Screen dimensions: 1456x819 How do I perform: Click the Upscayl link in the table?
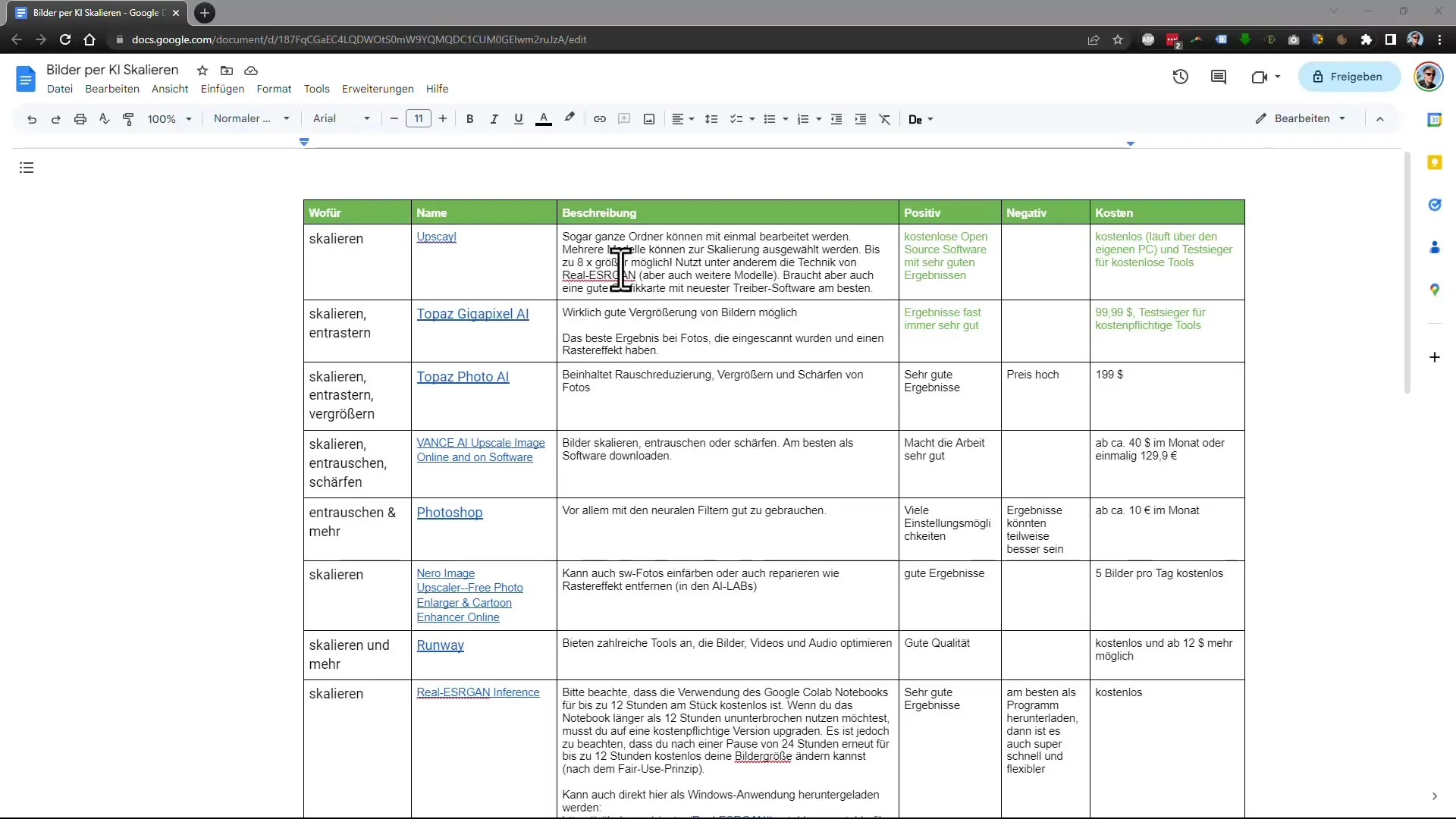point(436,236)
